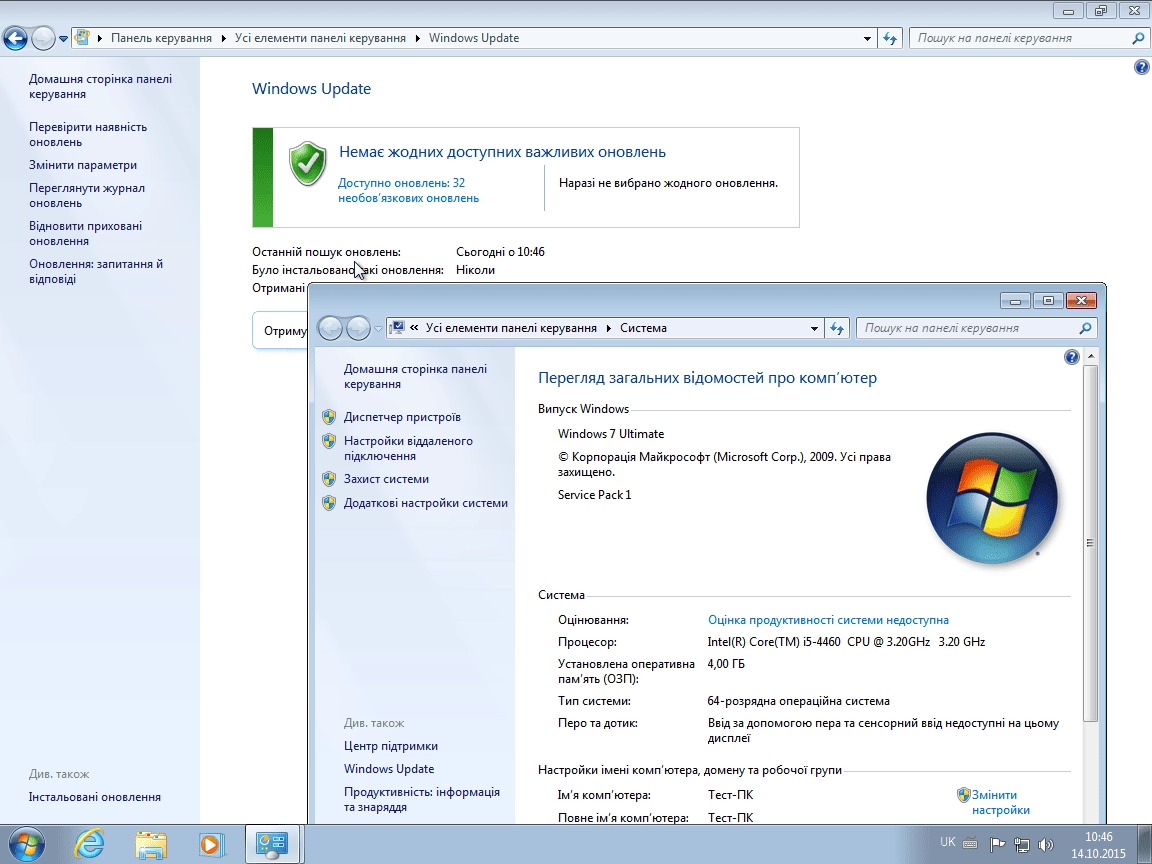
Task: Select 'Система' breadcrumb segment
Action: [644, 328]
